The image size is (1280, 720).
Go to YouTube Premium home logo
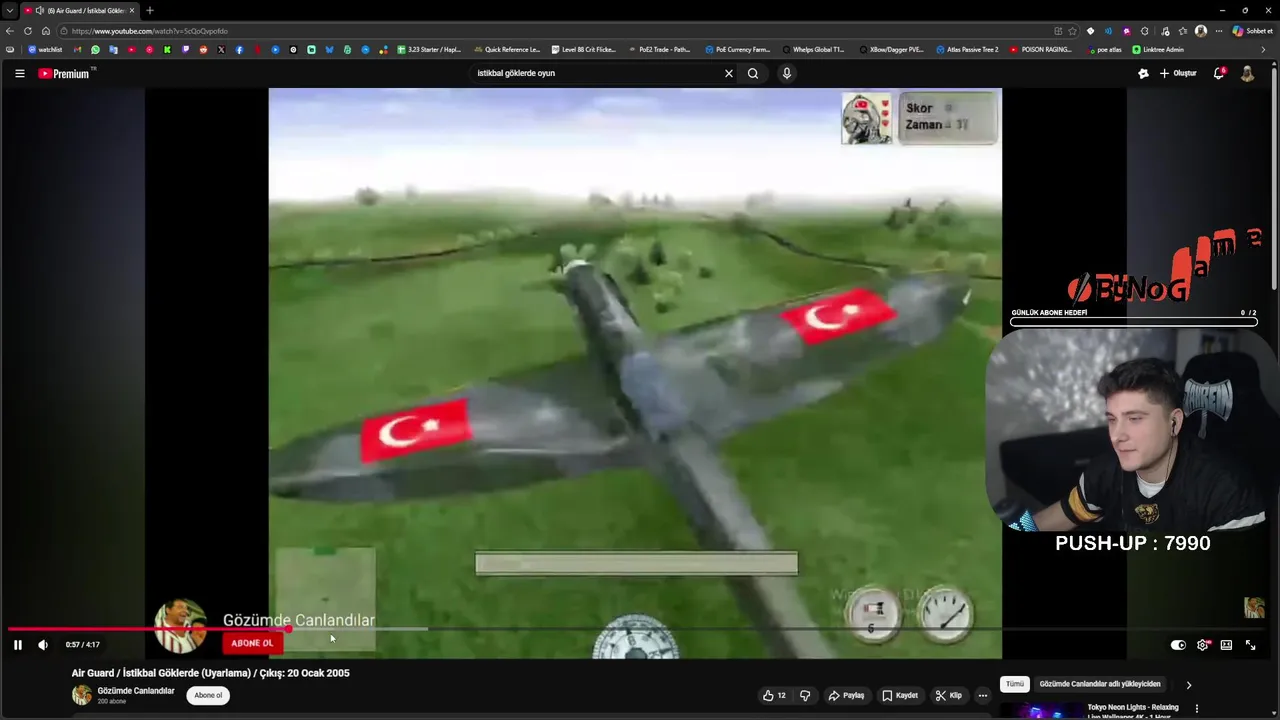click(x=64, y=73)
